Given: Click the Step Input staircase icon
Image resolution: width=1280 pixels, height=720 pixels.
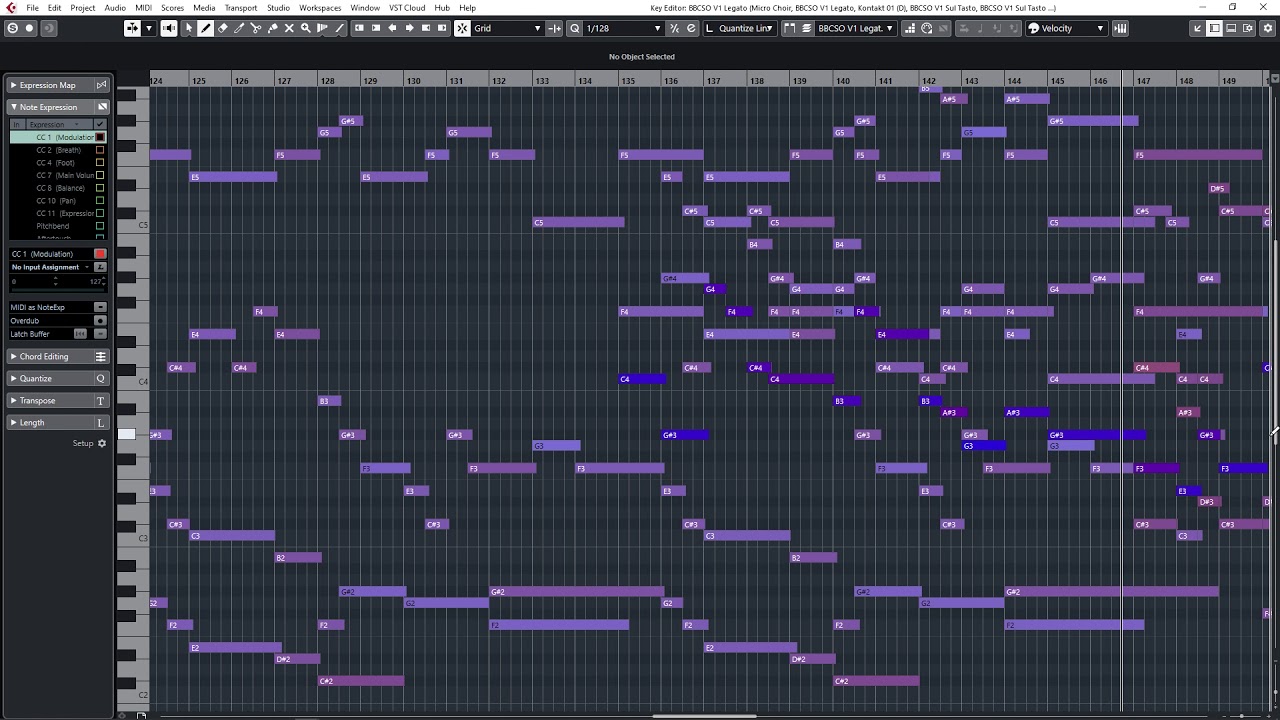Looking at the screenshot, I should [x=910, y=28].
